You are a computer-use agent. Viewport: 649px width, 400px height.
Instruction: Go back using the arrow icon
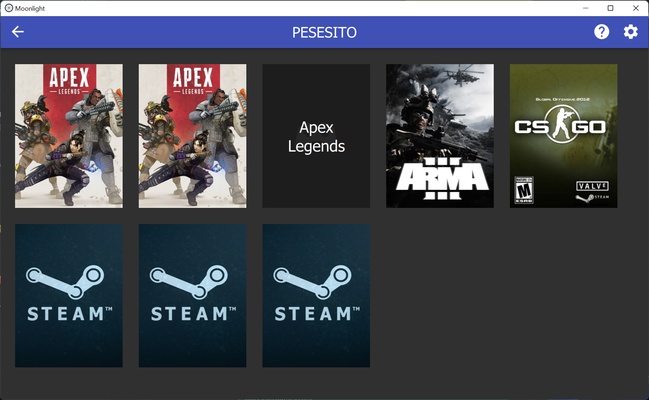click(x=18, y=32)
